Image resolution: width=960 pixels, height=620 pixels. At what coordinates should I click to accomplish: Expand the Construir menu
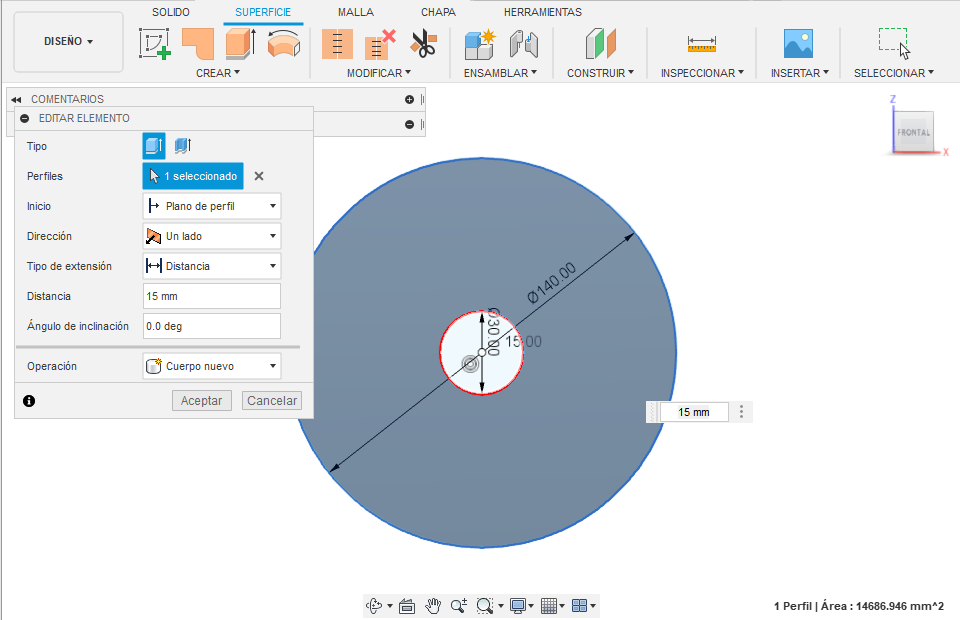coord(600,73)
